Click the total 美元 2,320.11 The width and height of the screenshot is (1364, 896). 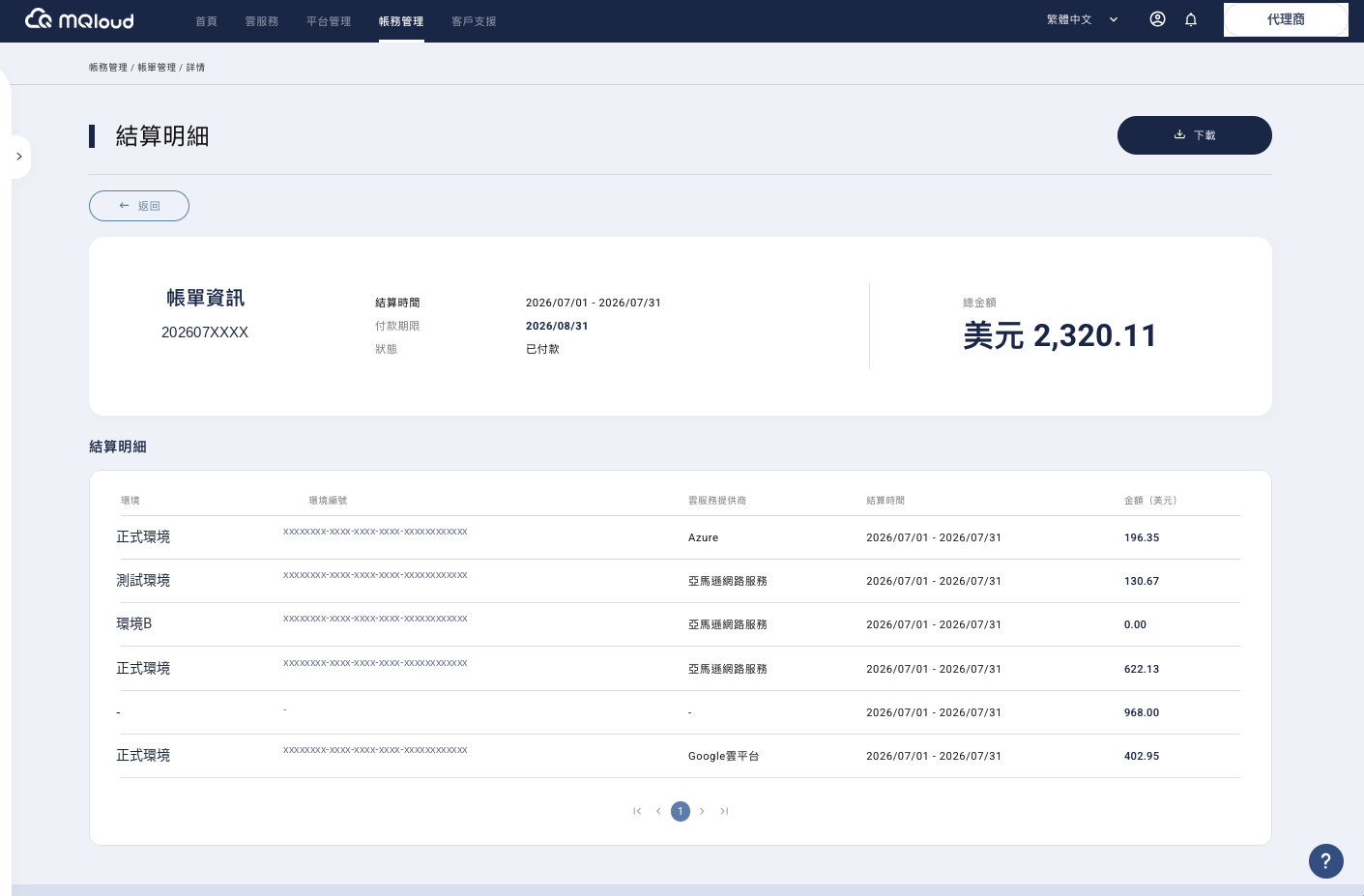[1059, 336]
